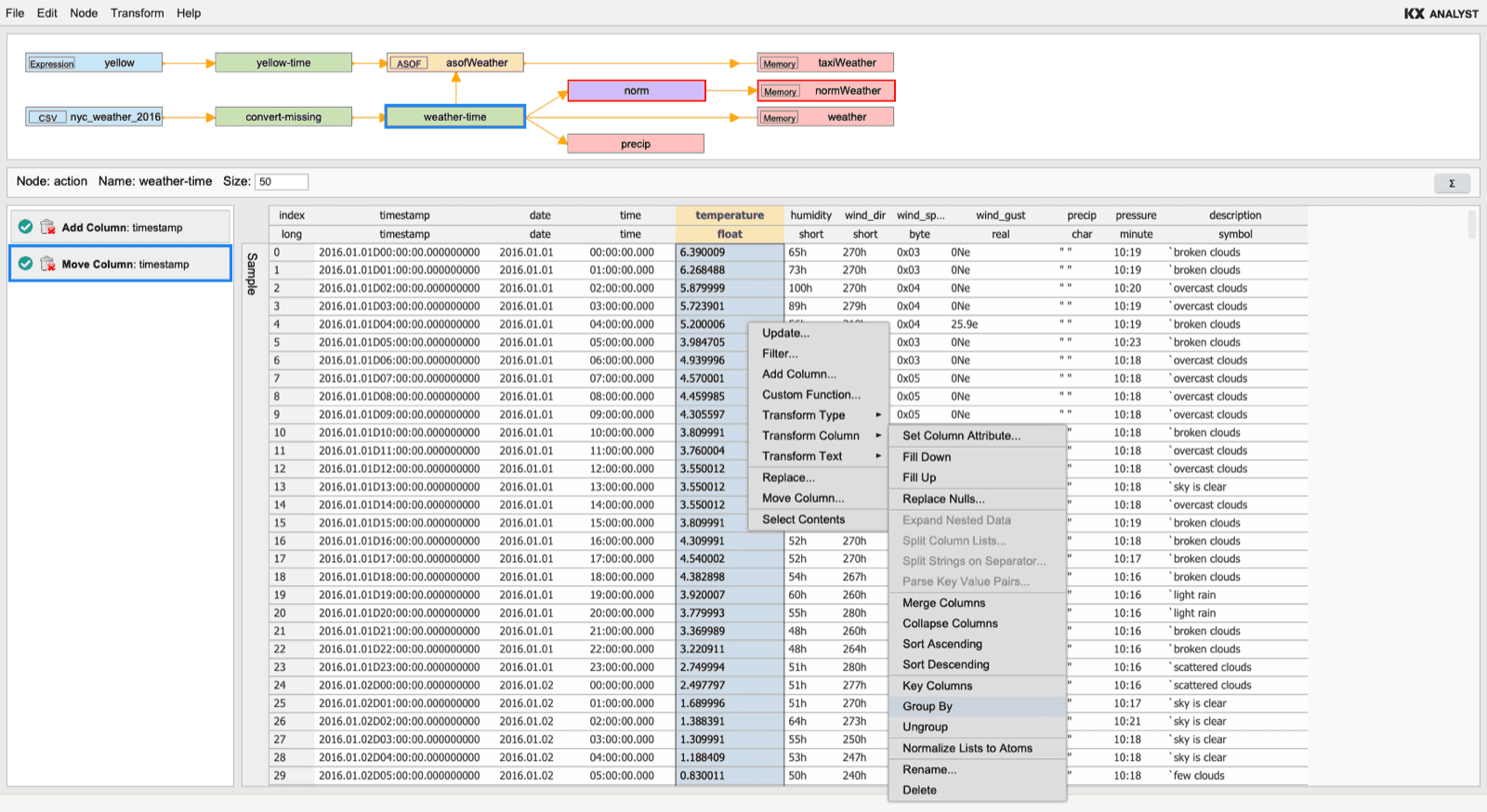This screenshot has height=812, width=1487.
Task: Select Set Column Attribute... submenu item
Action: click(x=977, y=436)
